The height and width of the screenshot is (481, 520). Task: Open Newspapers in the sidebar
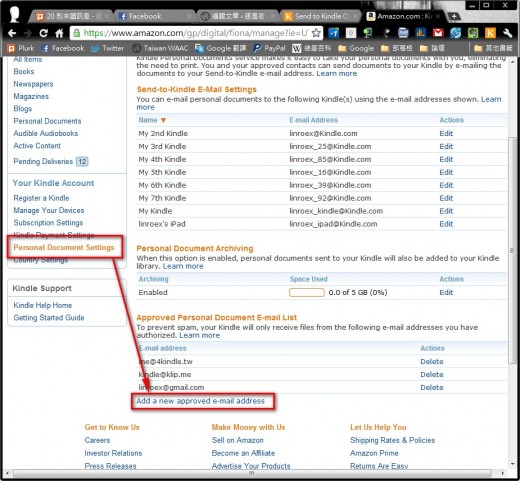tap(33, 84)
